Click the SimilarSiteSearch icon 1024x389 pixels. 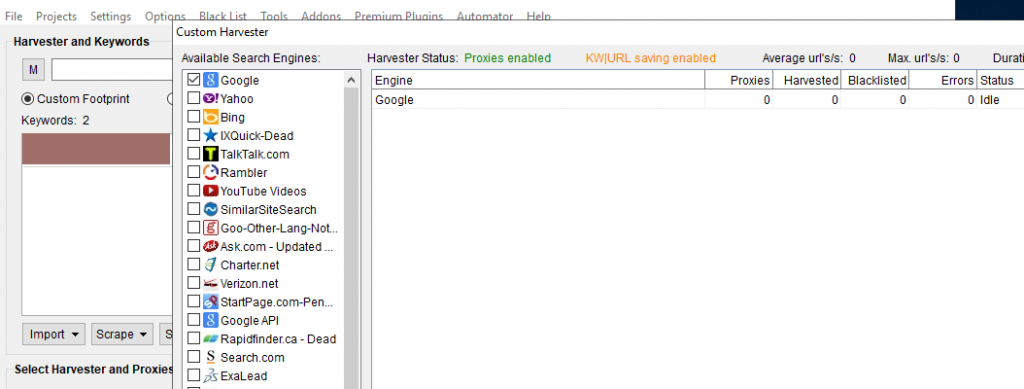[x=210, y=210]
